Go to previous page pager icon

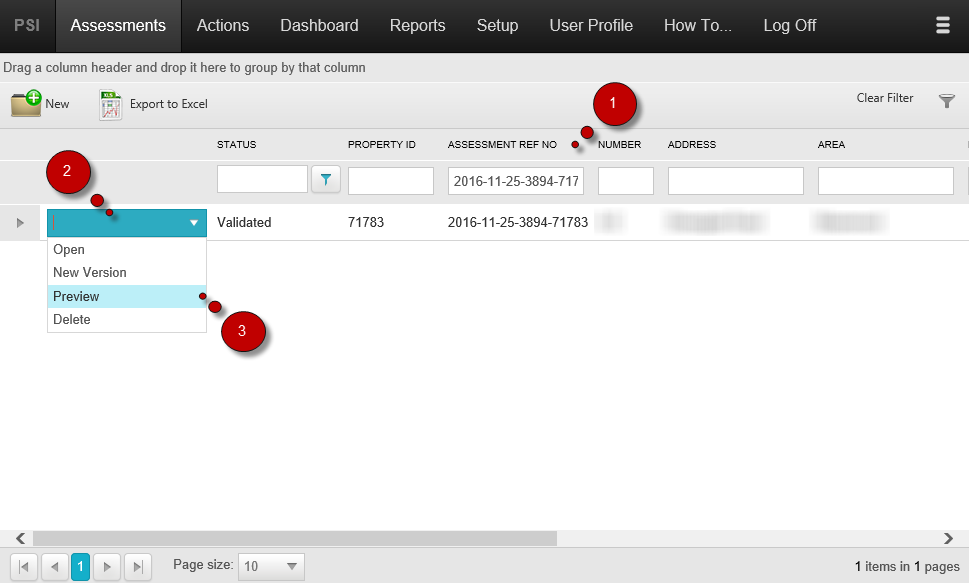coord(54,566)
